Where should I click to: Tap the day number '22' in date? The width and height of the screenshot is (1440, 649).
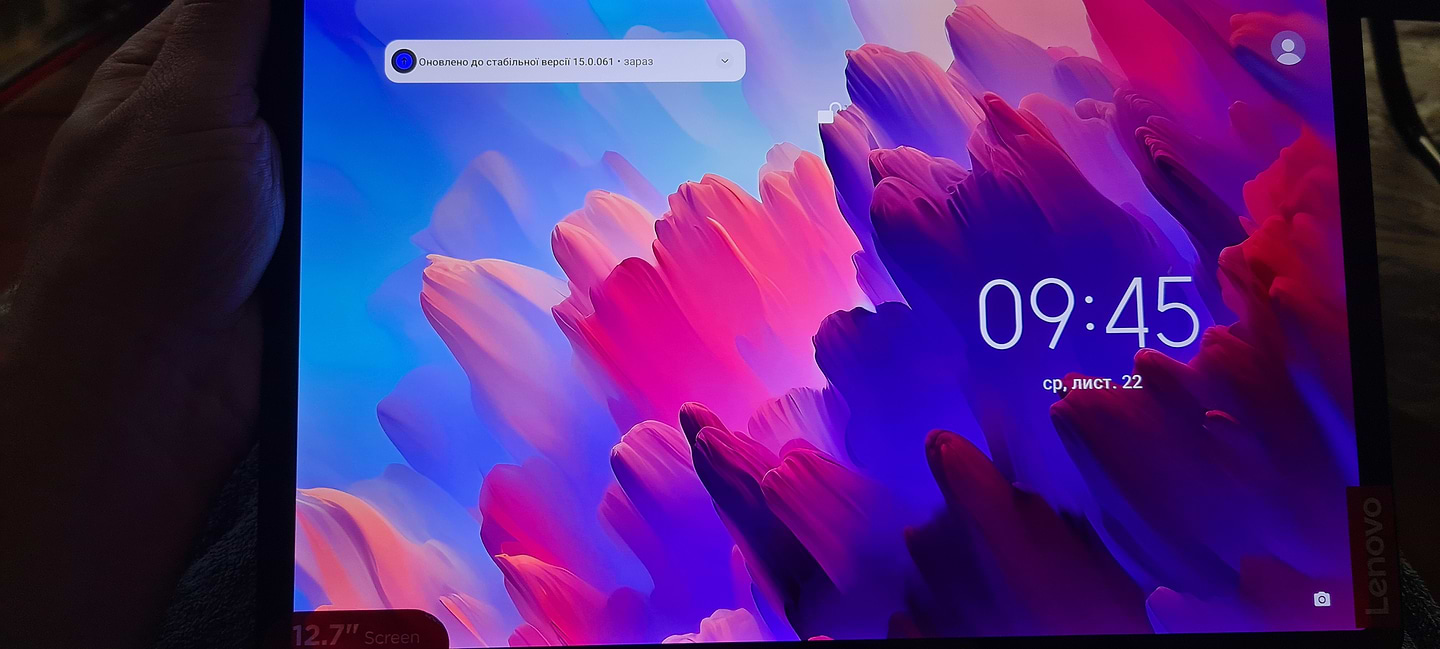coord(1131,382)
